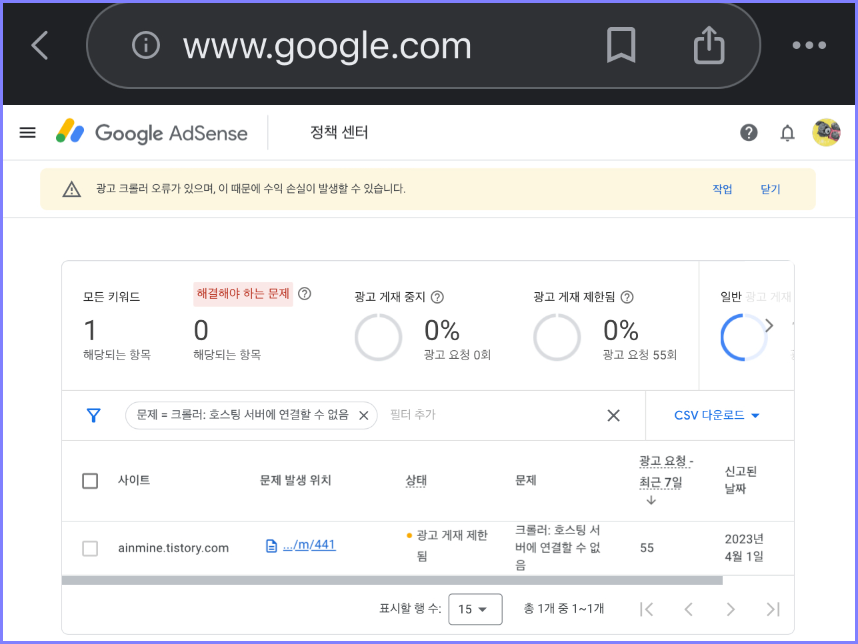Click the document icon beside .../m/441
The height and width of the screenshot is (644, 858).
point(271,546)
